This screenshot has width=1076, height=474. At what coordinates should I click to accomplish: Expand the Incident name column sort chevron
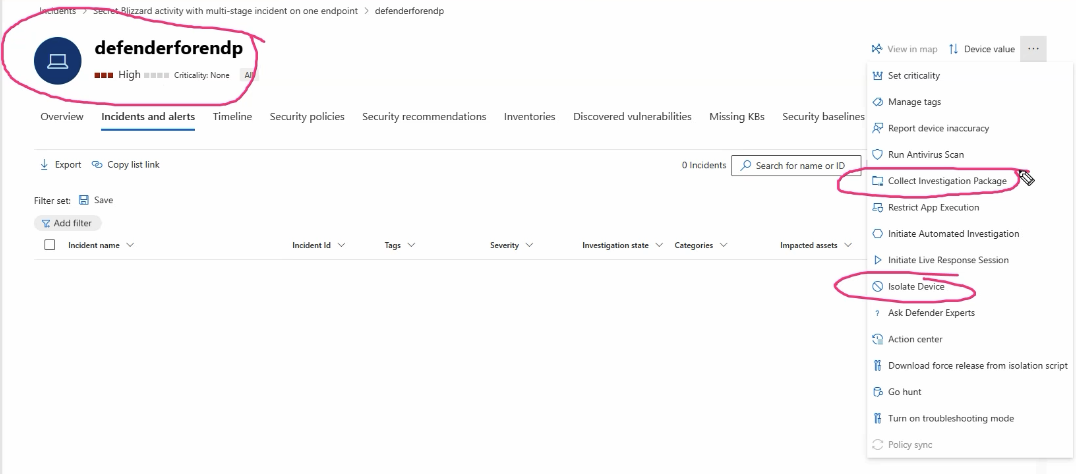click(130, 245)
